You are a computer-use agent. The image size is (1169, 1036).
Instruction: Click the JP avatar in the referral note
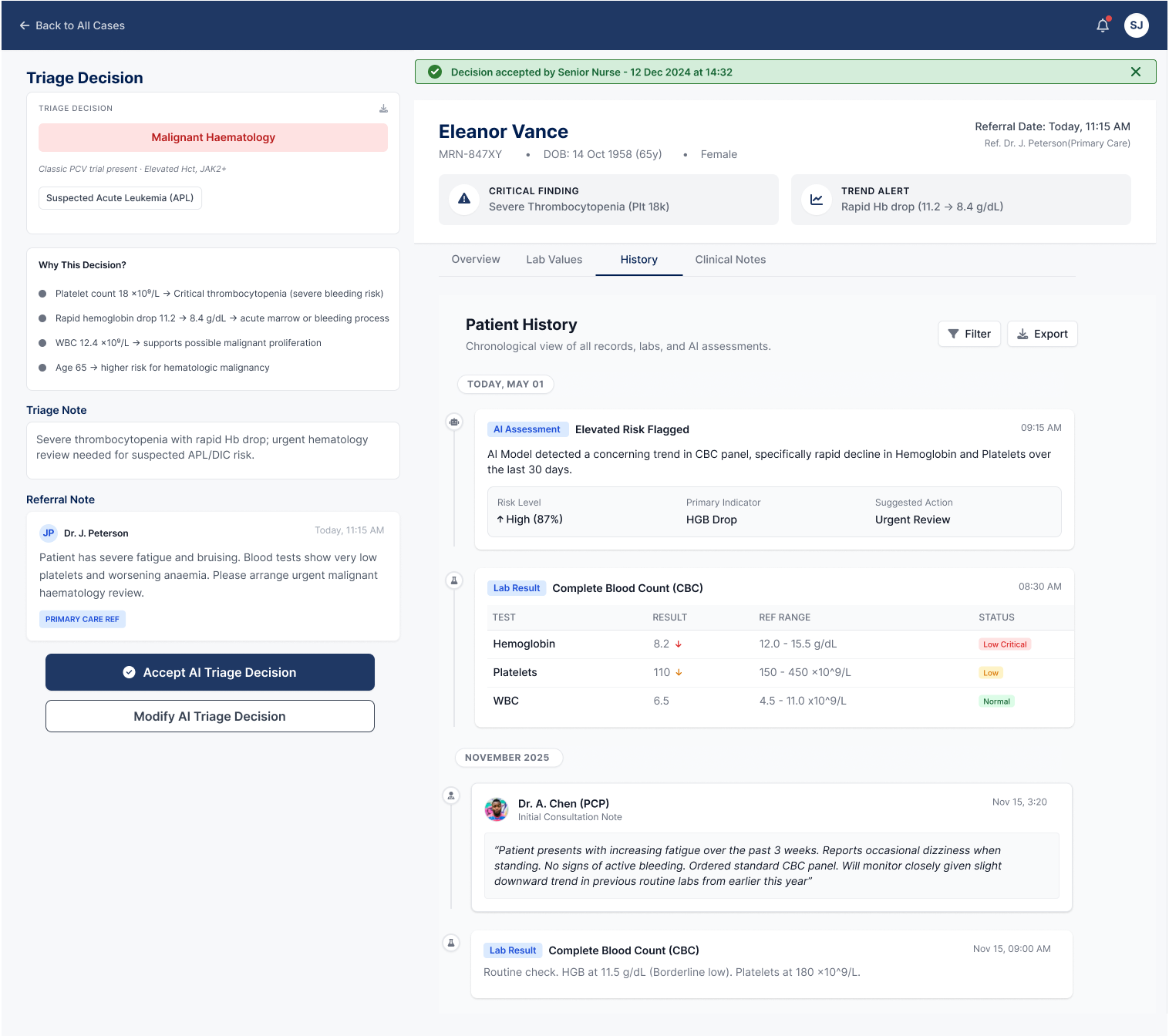click(49, 533)
